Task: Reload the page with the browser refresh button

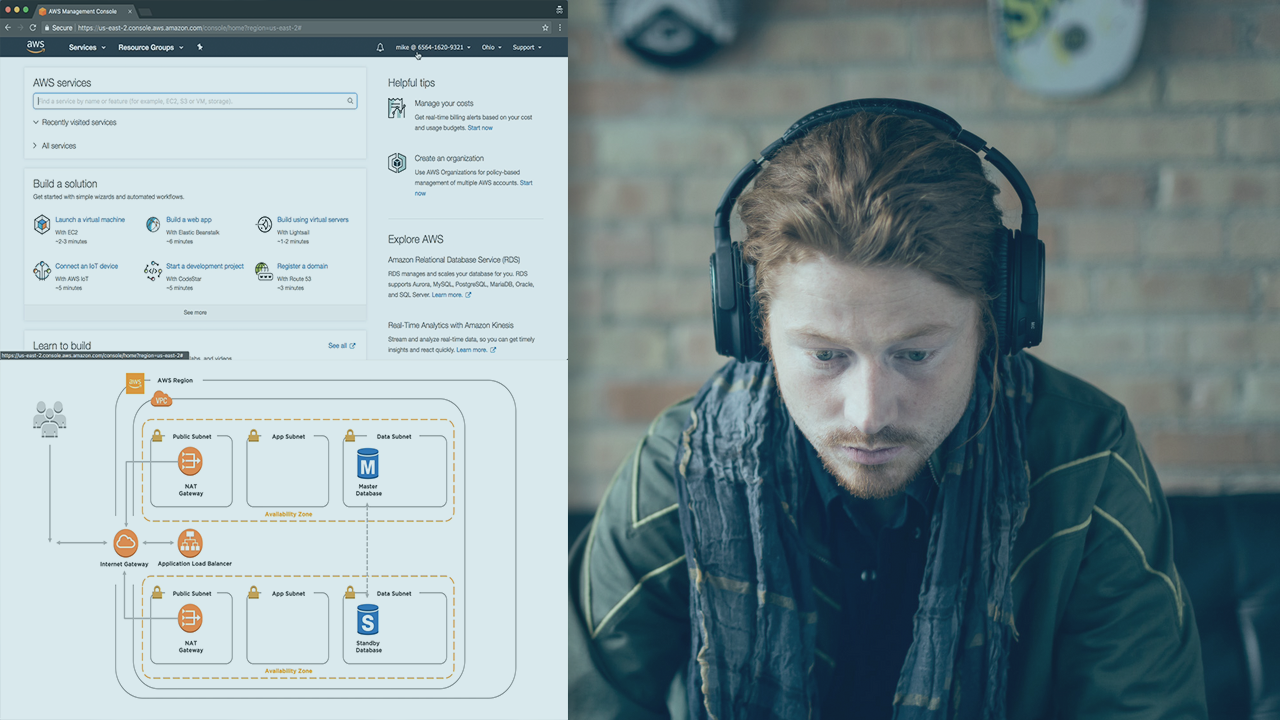Action: pyautogui.click(x=33, y=28)
